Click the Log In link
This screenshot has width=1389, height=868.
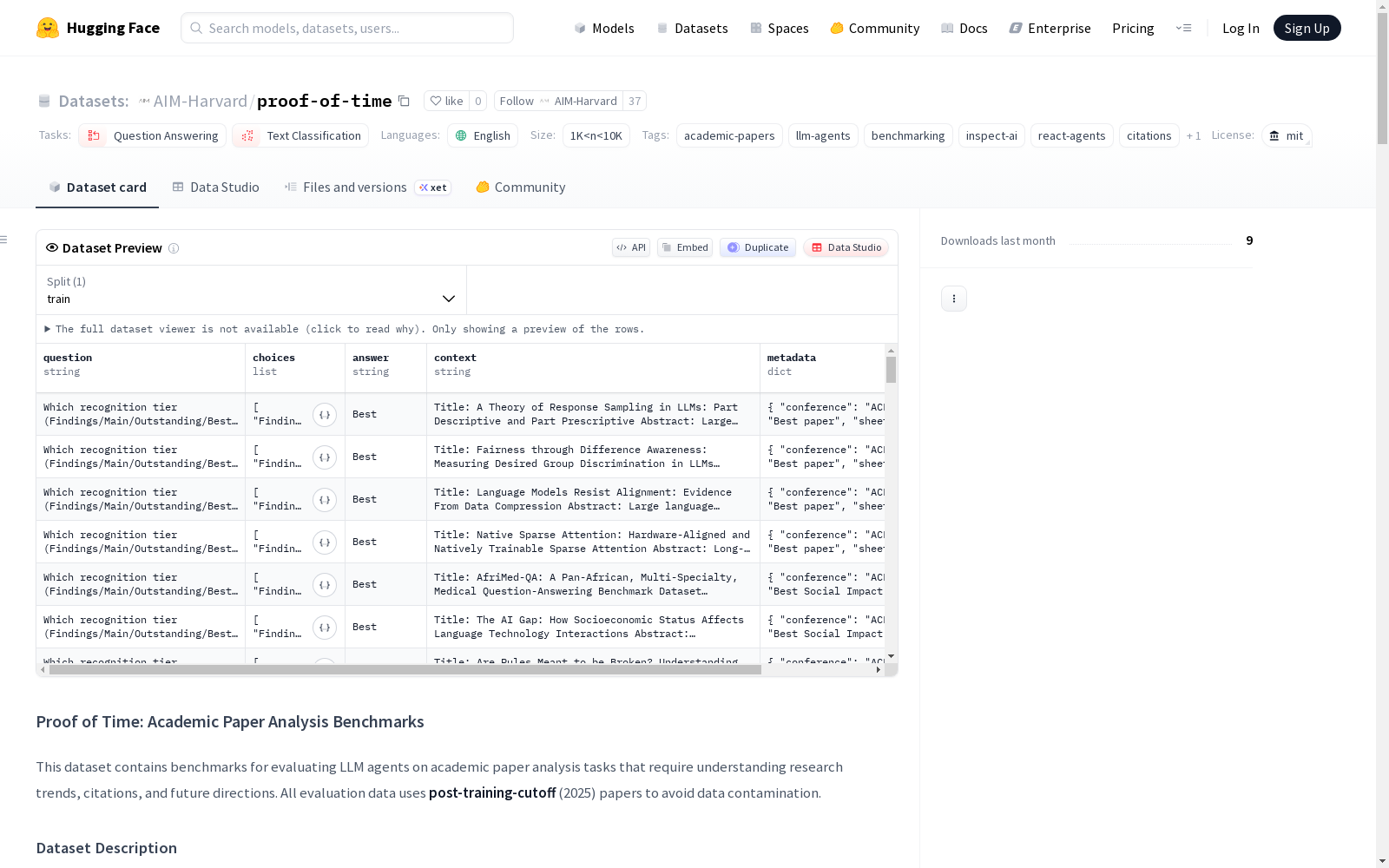point(1241,28)
